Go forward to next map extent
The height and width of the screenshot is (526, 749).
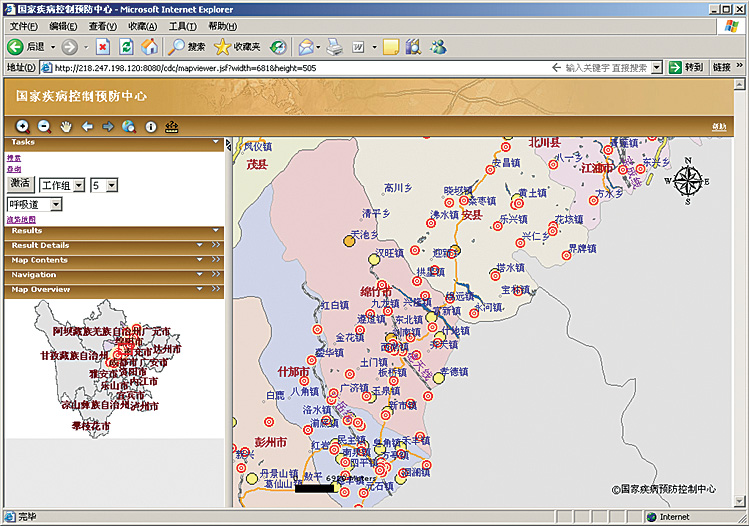(x=108, y=127)
